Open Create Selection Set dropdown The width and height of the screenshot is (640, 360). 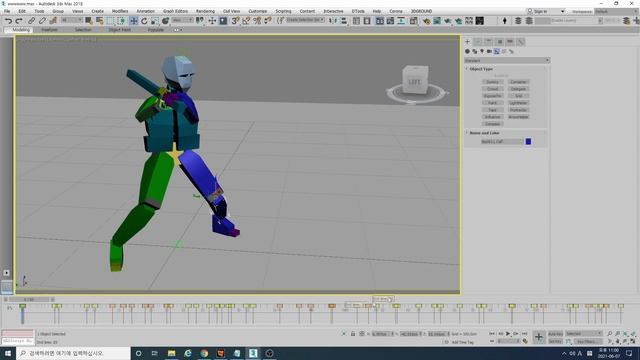[305, 20]
